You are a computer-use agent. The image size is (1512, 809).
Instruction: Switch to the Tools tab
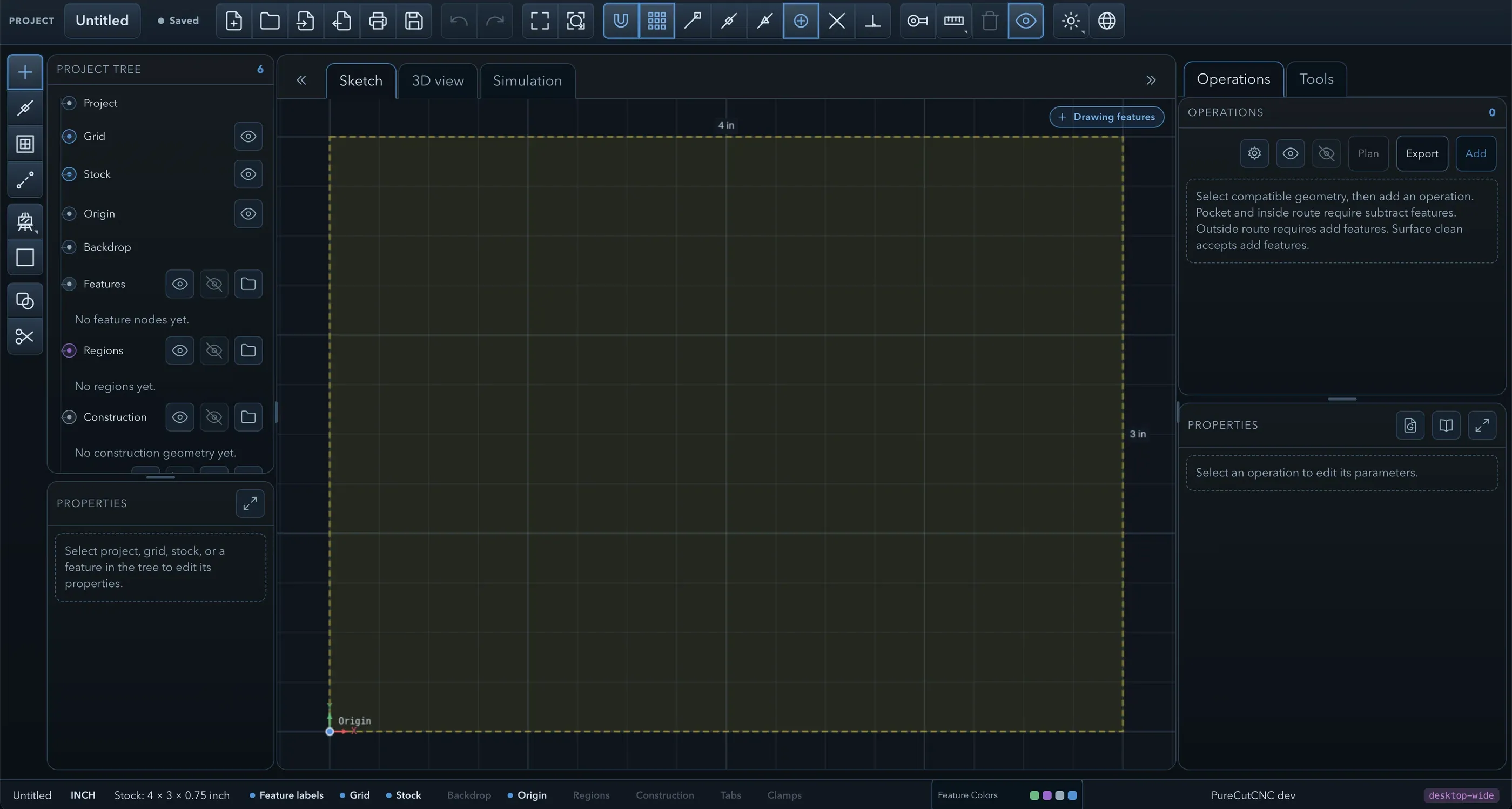point(1316,79)
